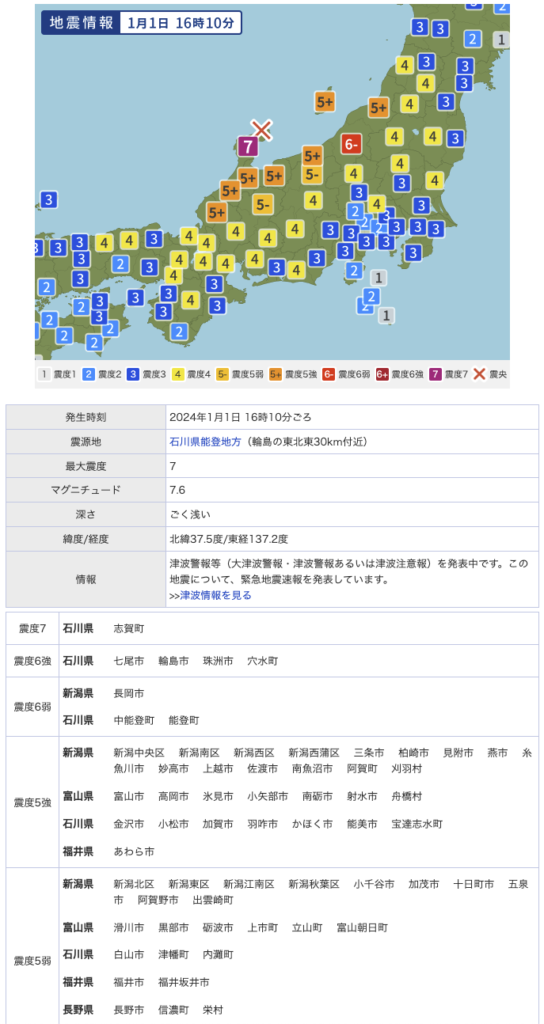Click the purple intensity 7 marker on map

tap(248, 146)
